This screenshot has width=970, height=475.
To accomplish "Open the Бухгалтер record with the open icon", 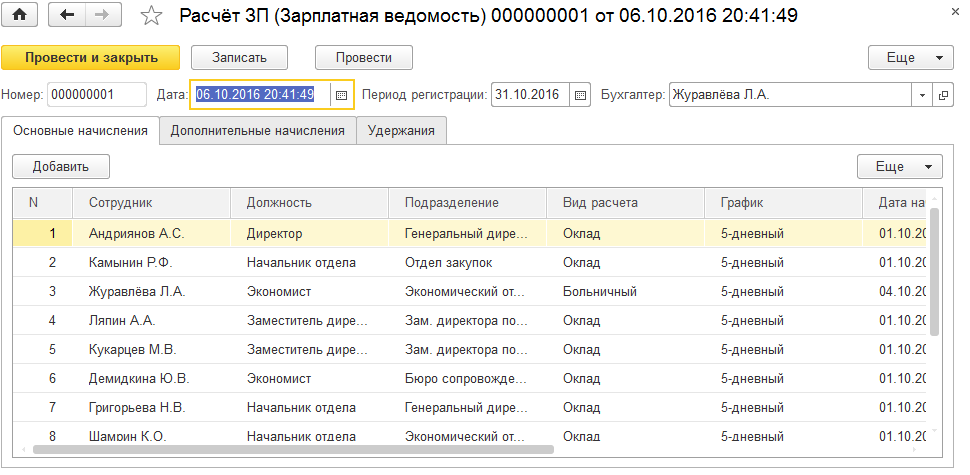I will click(943, 95).
